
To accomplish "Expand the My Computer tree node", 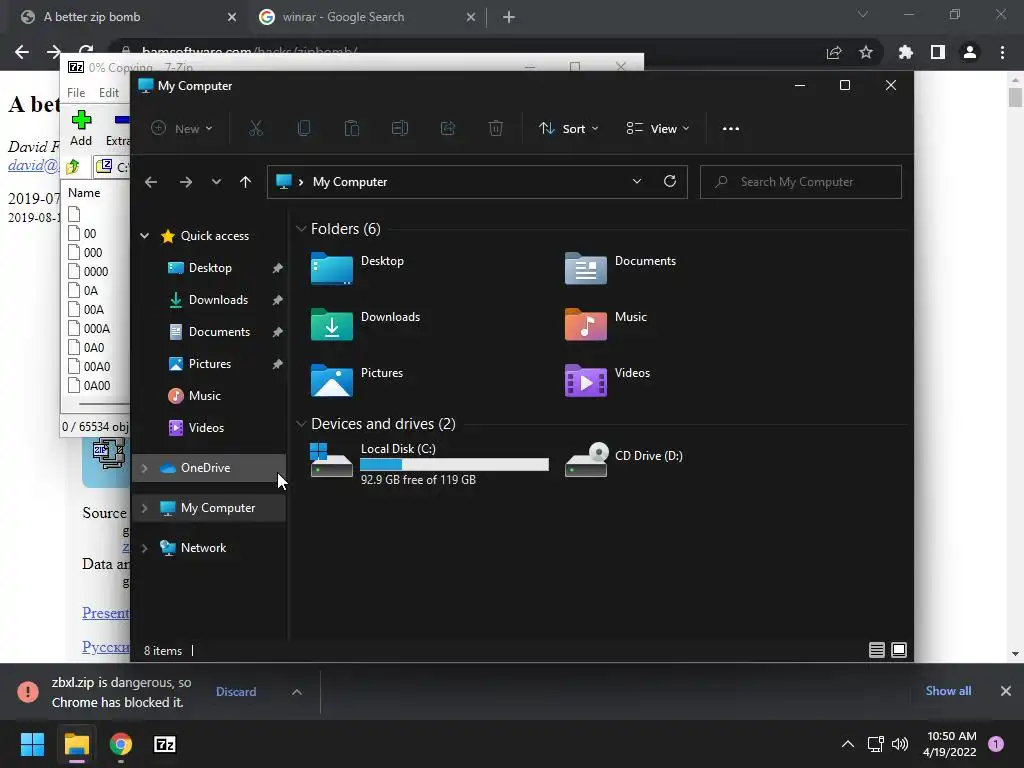I will click(144, 508).
